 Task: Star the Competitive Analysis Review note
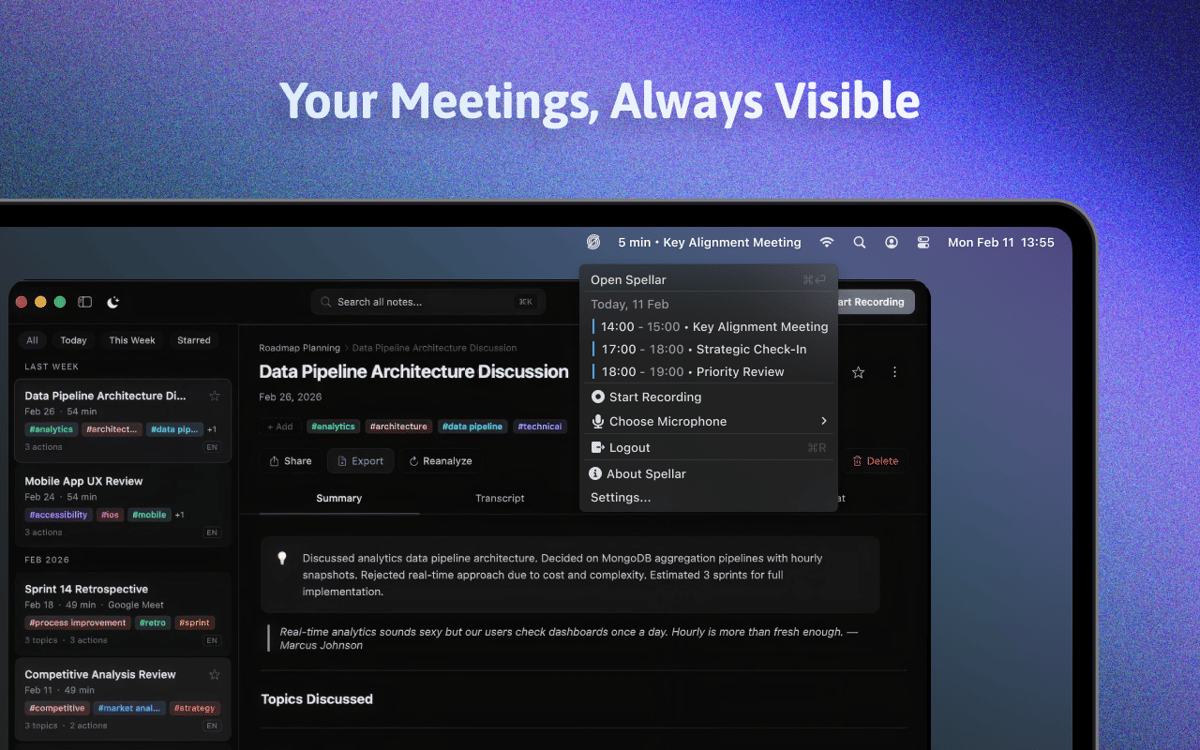click(x=214, y=675)
